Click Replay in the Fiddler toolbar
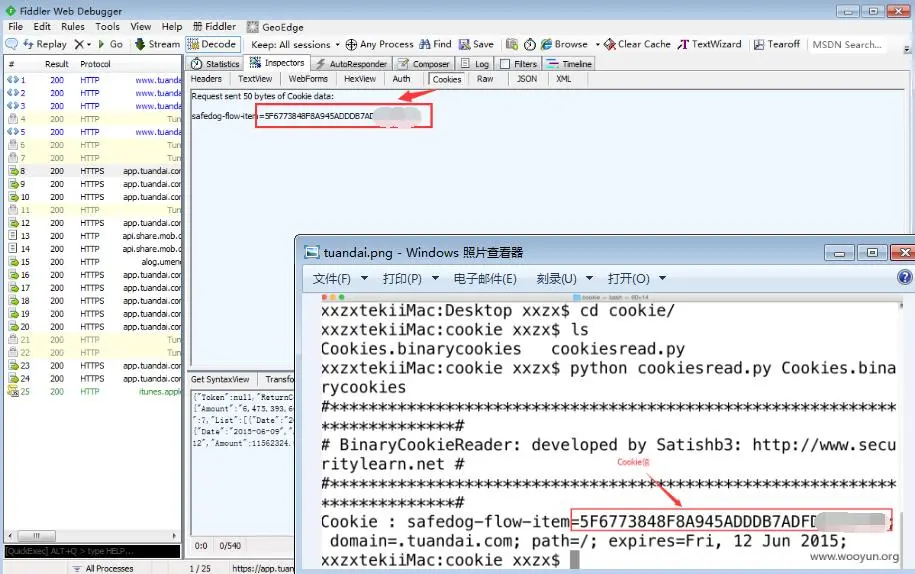The width and height of the screenshot is (915, 574). [x=45, y=44]
